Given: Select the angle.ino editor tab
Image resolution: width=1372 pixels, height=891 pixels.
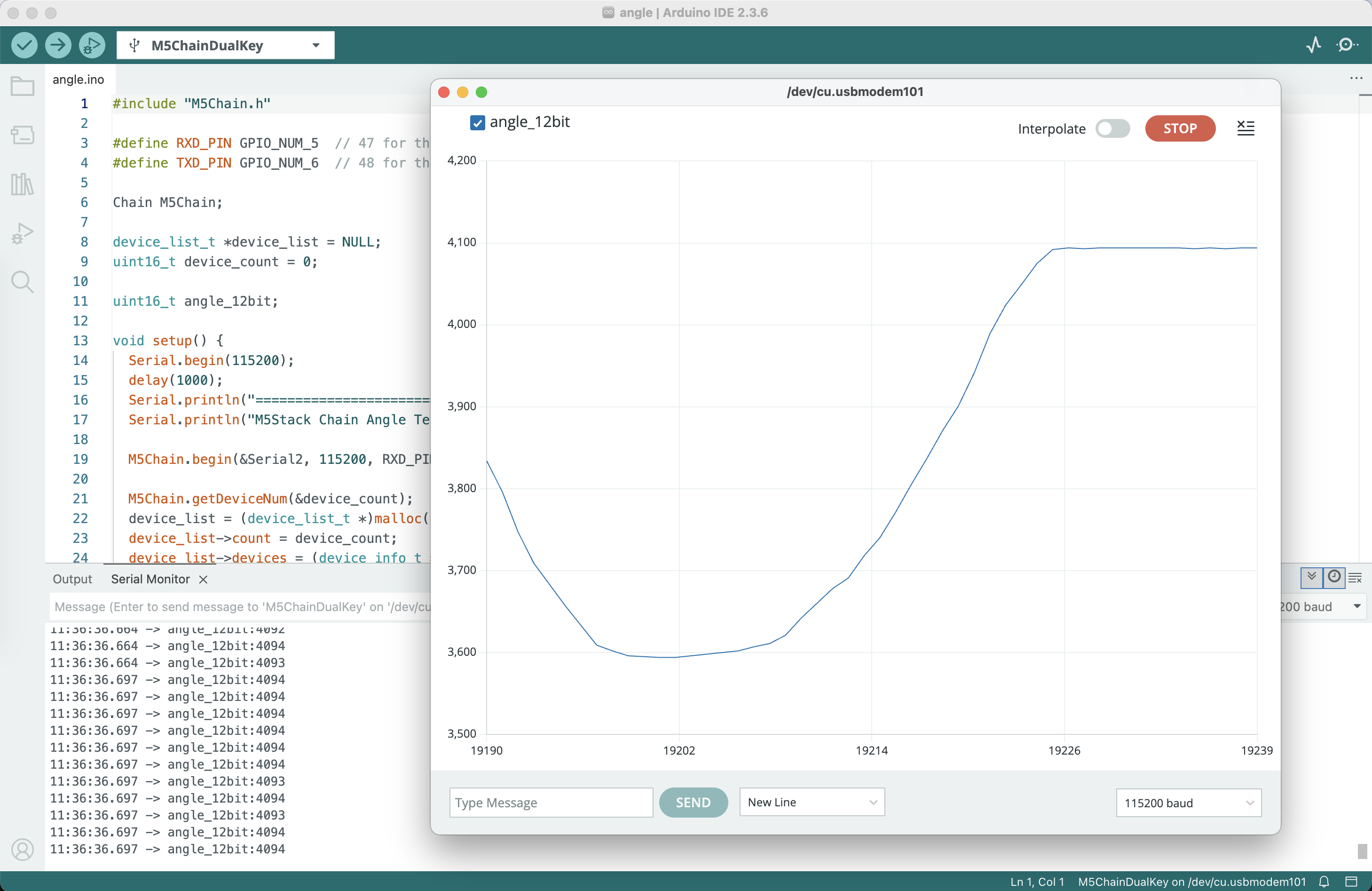Looking at the screenshot, I should [x=79, y=80].
